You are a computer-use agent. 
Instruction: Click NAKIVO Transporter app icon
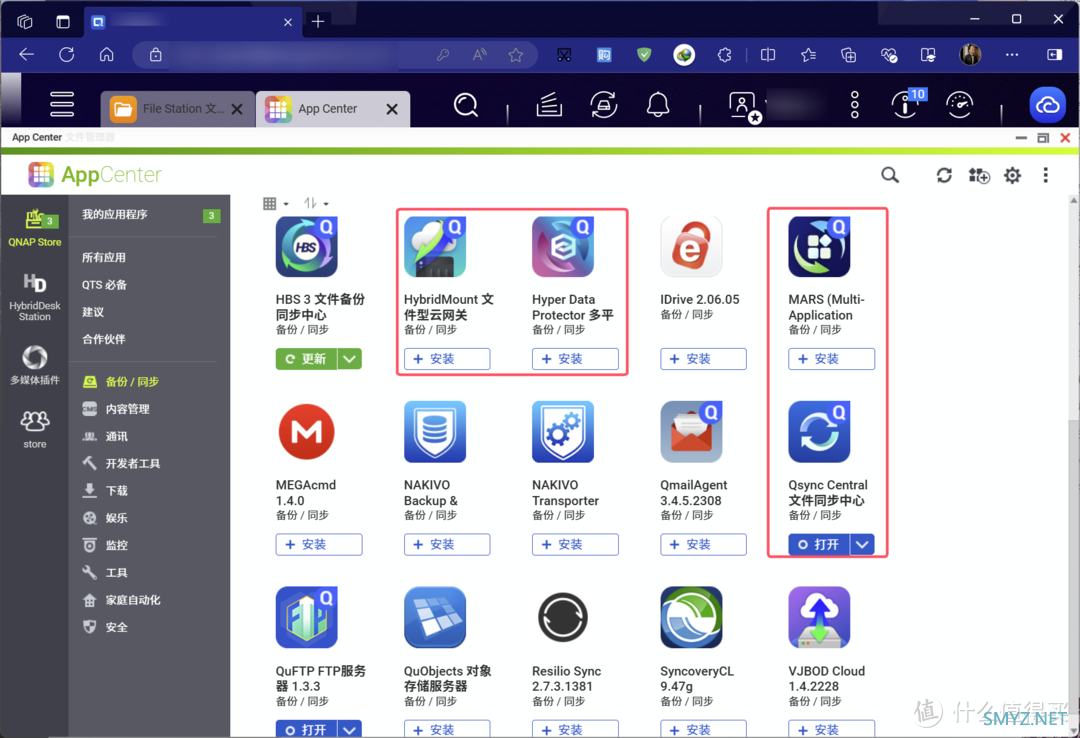pos(563,432)
